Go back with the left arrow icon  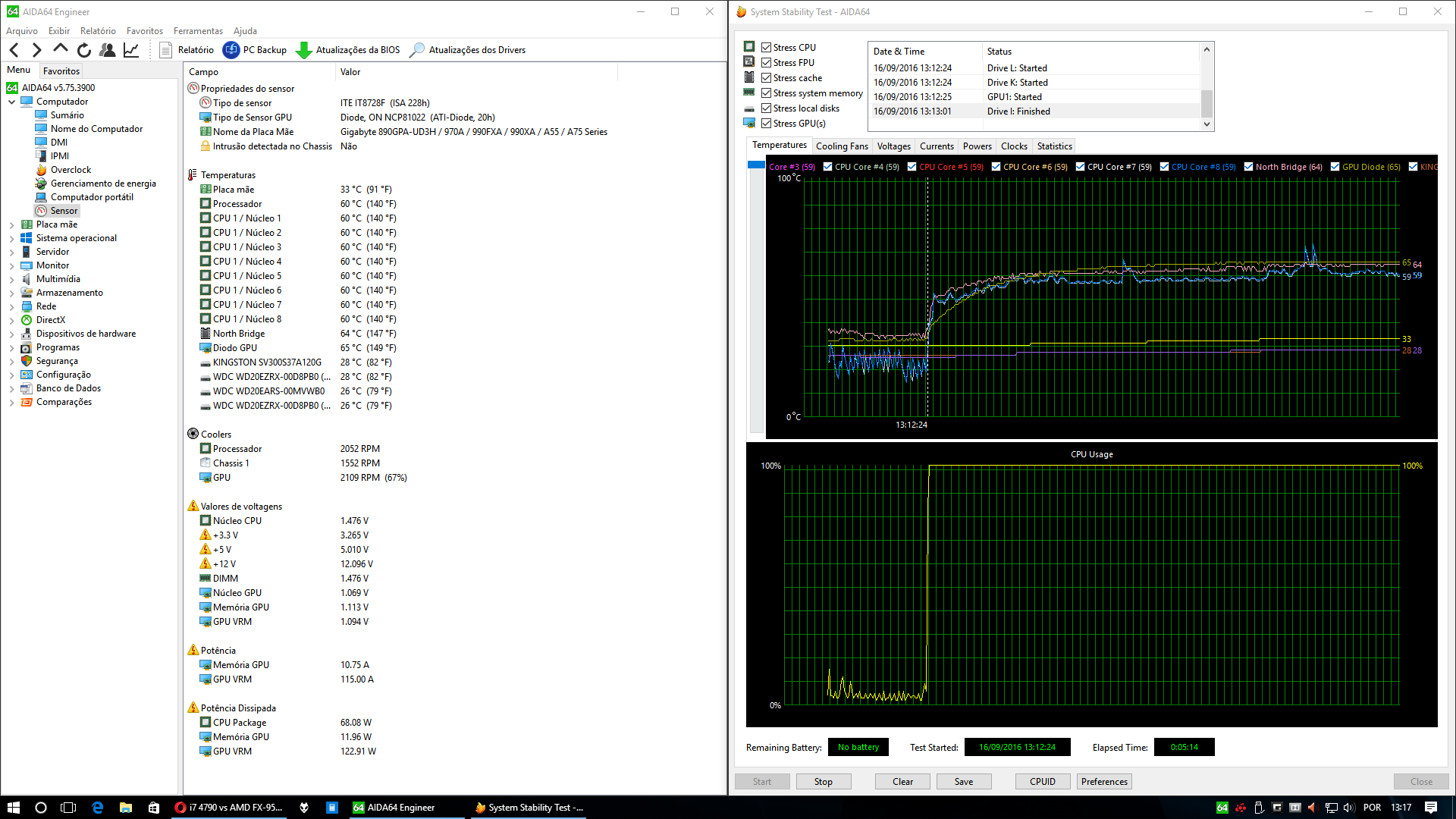pyautogui.click(x=14, y=50)
